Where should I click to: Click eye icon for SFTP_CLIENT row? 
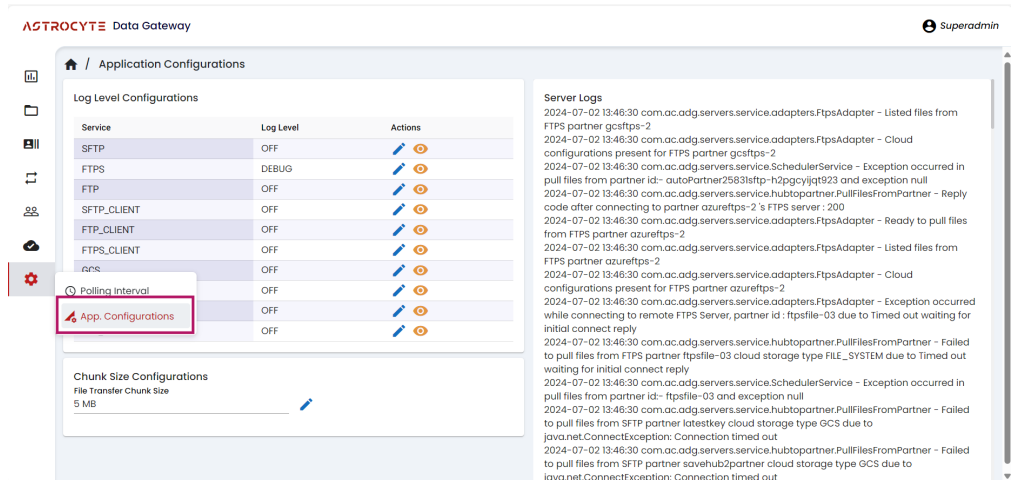point(421,209)
